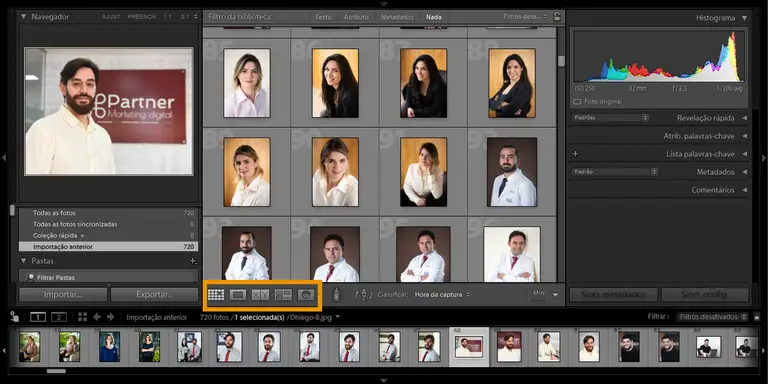
Task: Toggle library filter lock icon
Action: click(x=557, y=17)
